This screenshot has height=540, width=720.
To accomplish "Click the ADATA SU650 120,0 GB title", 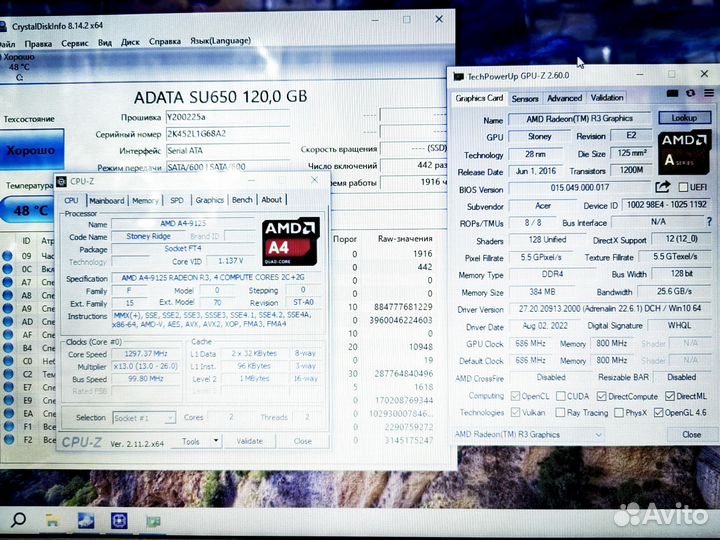I will click(220, 97).
